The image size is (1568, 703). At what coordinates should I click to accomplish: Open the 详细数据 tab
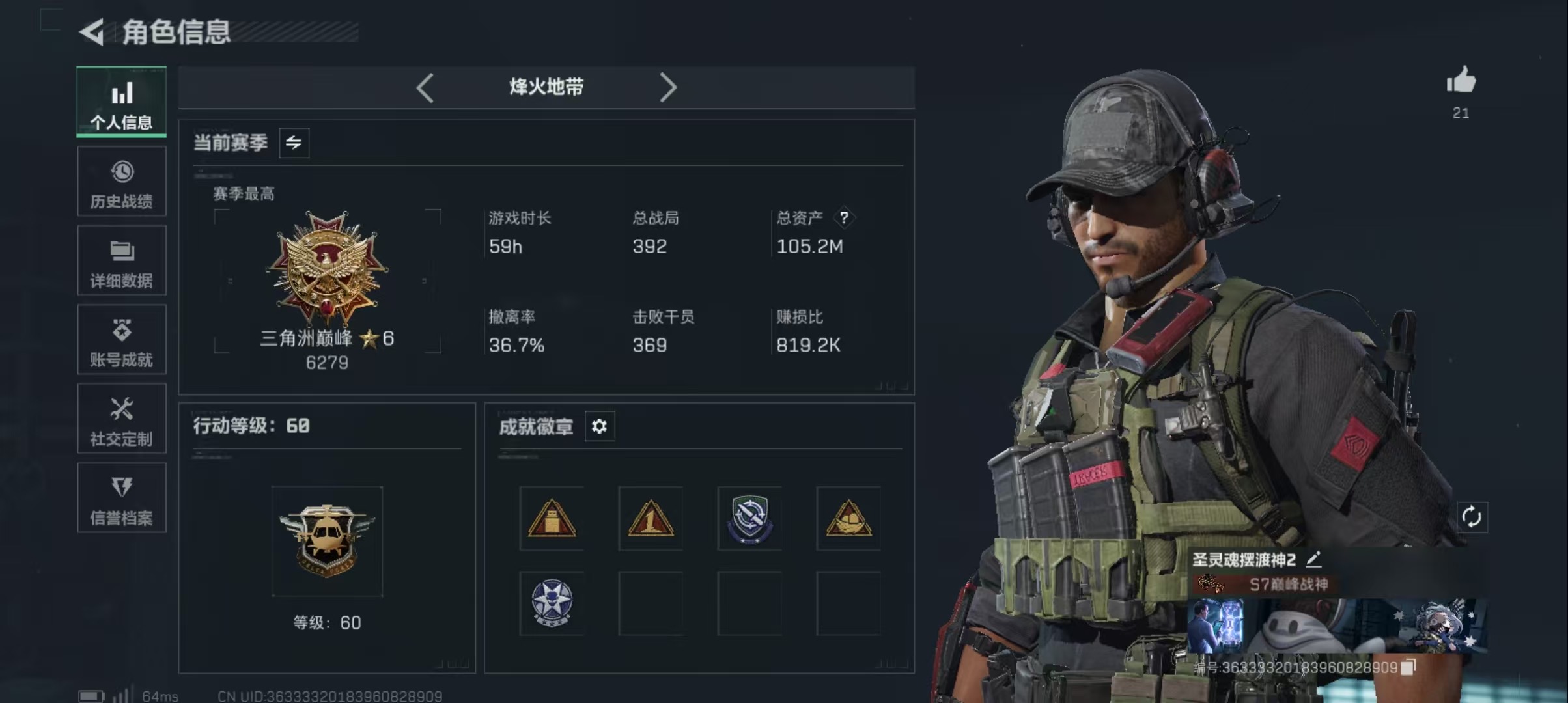pos(122,261)
